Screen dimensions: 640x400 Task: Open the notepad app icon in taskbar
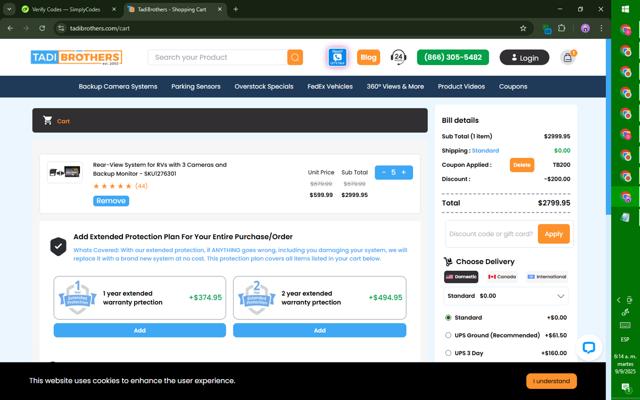pyautogui.click(x=625, y=218)
